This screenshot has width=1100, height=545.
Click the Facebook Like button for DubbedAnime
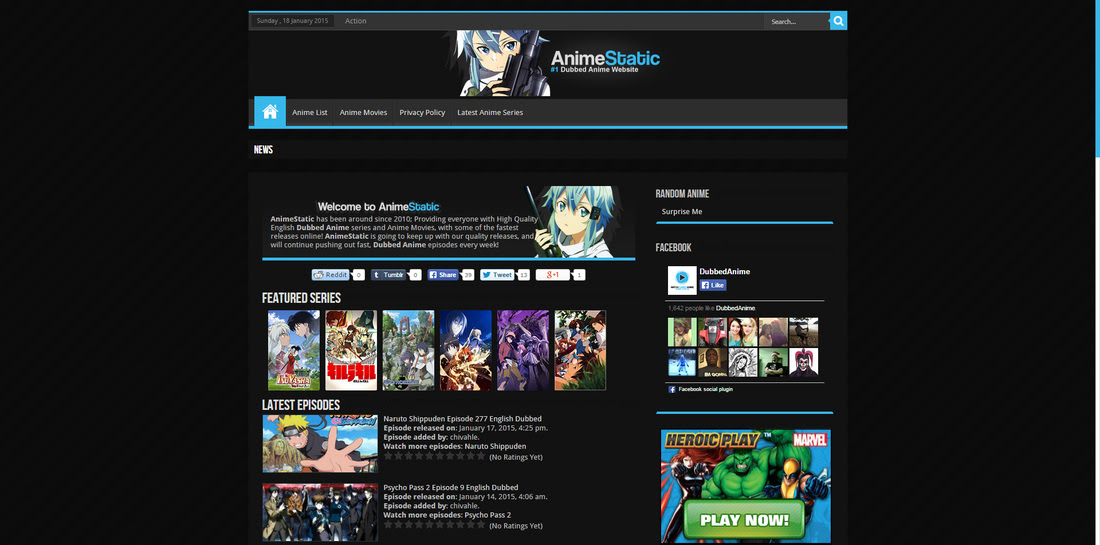click(x=713, y=285)
